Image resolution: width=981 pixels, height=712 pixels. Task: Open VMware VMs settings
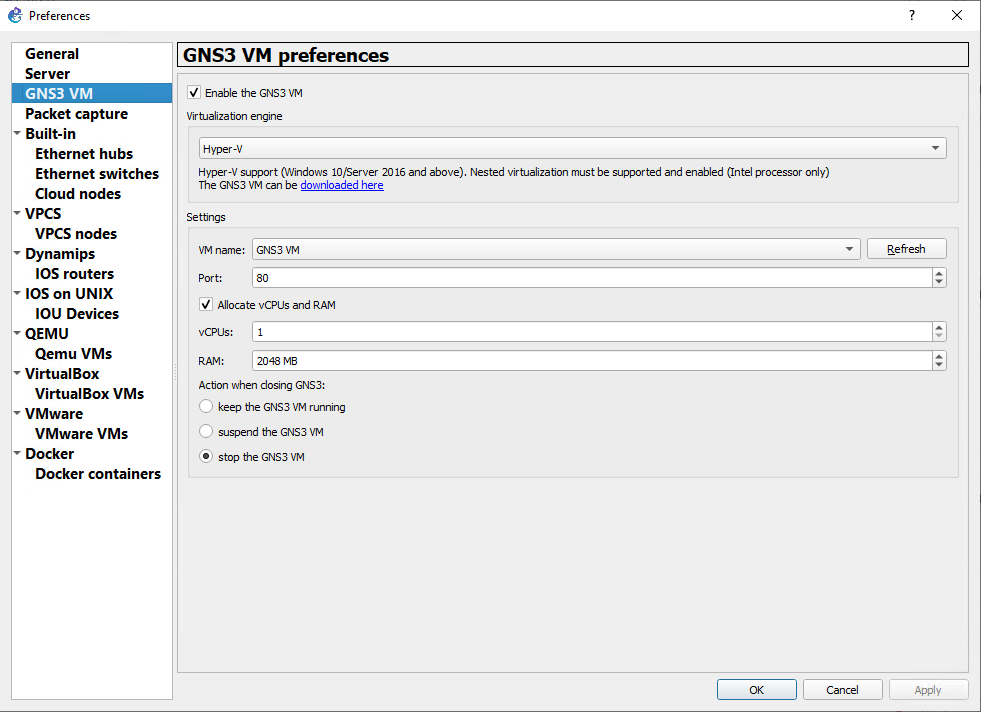tap(81, 434)
